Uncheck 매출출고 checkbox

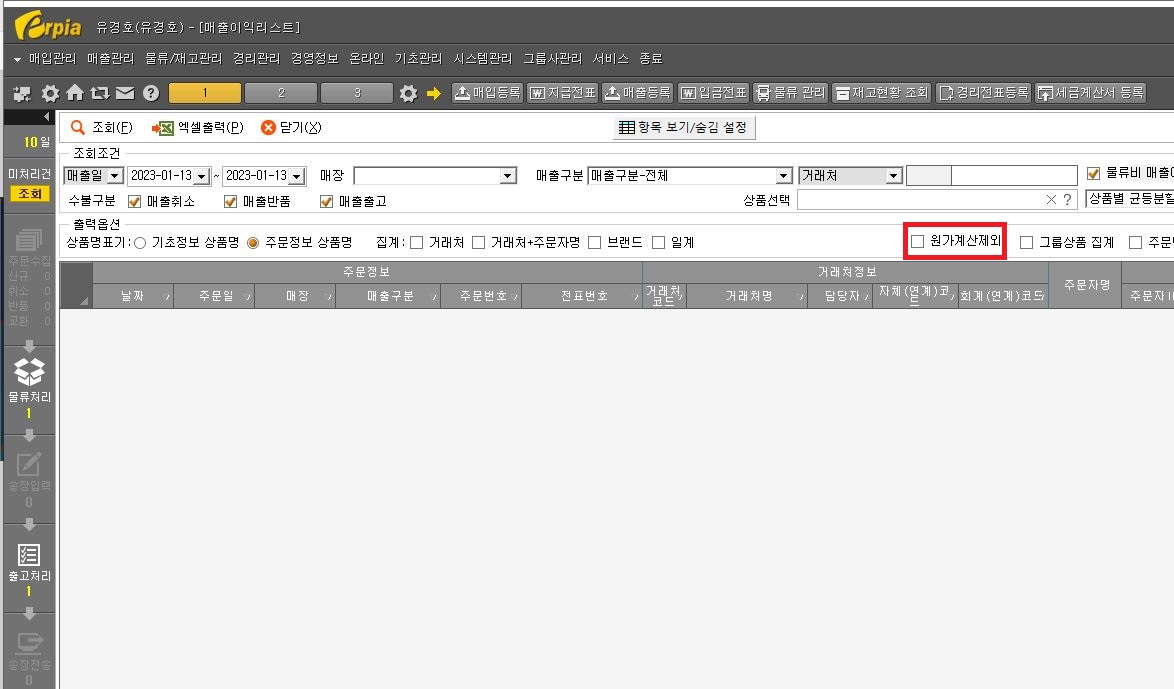(326, 201)
